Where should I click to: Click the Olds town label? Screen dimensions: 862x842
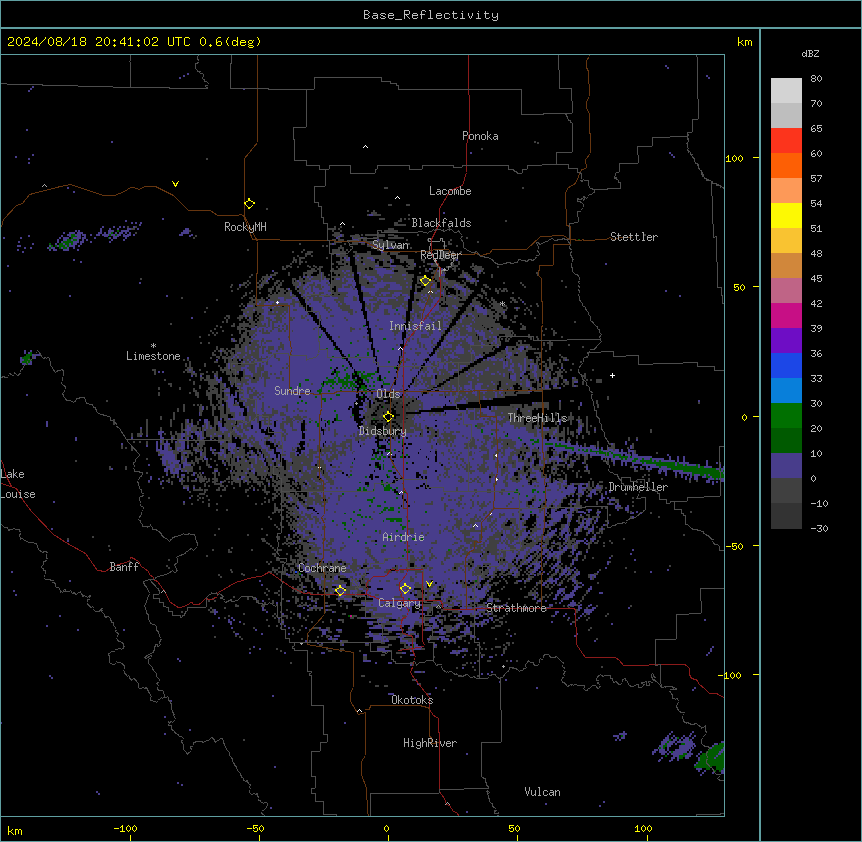click(x=388, y=394)
